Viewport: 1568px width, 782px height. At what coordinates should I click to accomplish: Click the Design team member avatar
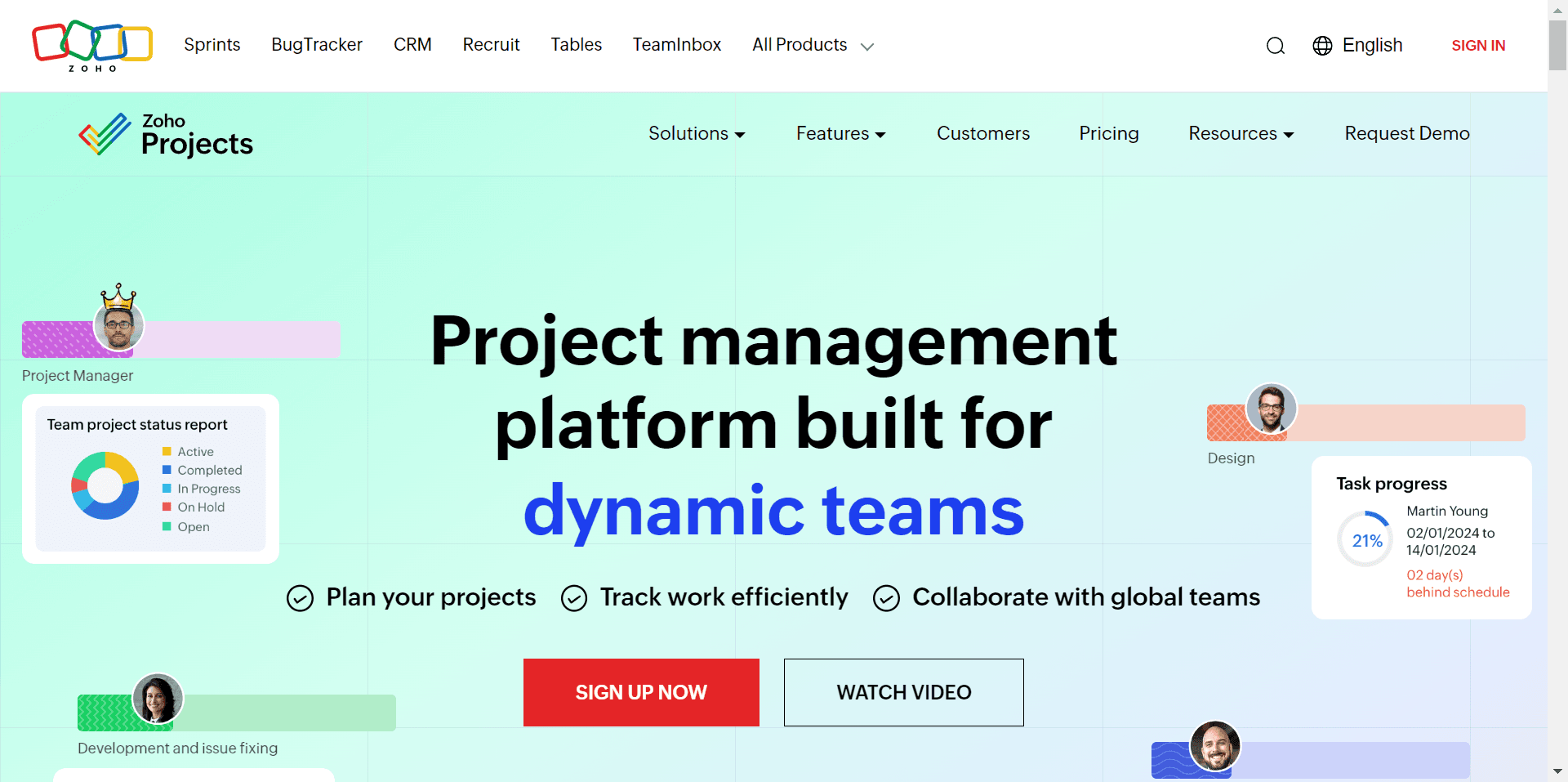click(x=1271, y=409)
